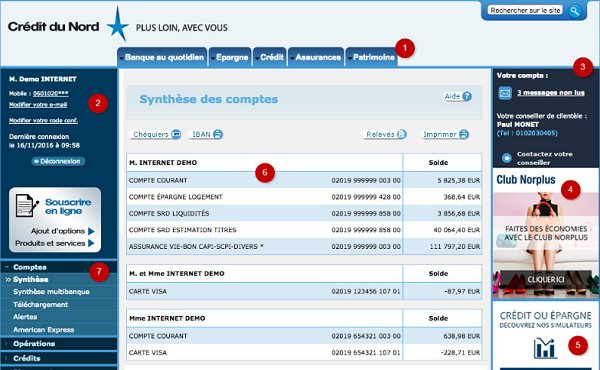The image size is (600, 370).
Task: Click the Crédit du Nord blue star logo
Action: click(x=118, y=24)
